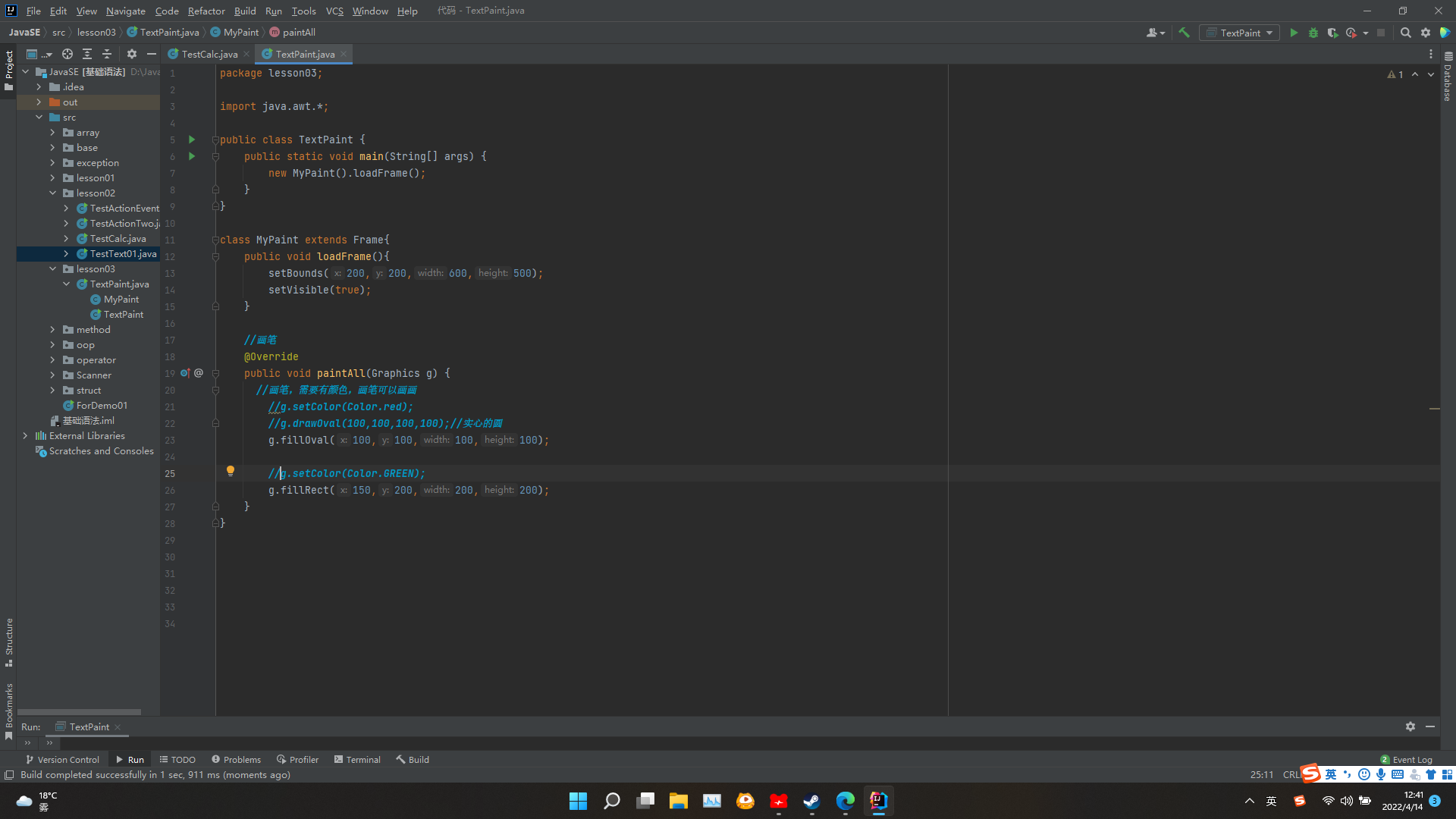Switch to TestCalc.java editor tab
This screenshot has height=819, width=1456.
tap(209, 54)
